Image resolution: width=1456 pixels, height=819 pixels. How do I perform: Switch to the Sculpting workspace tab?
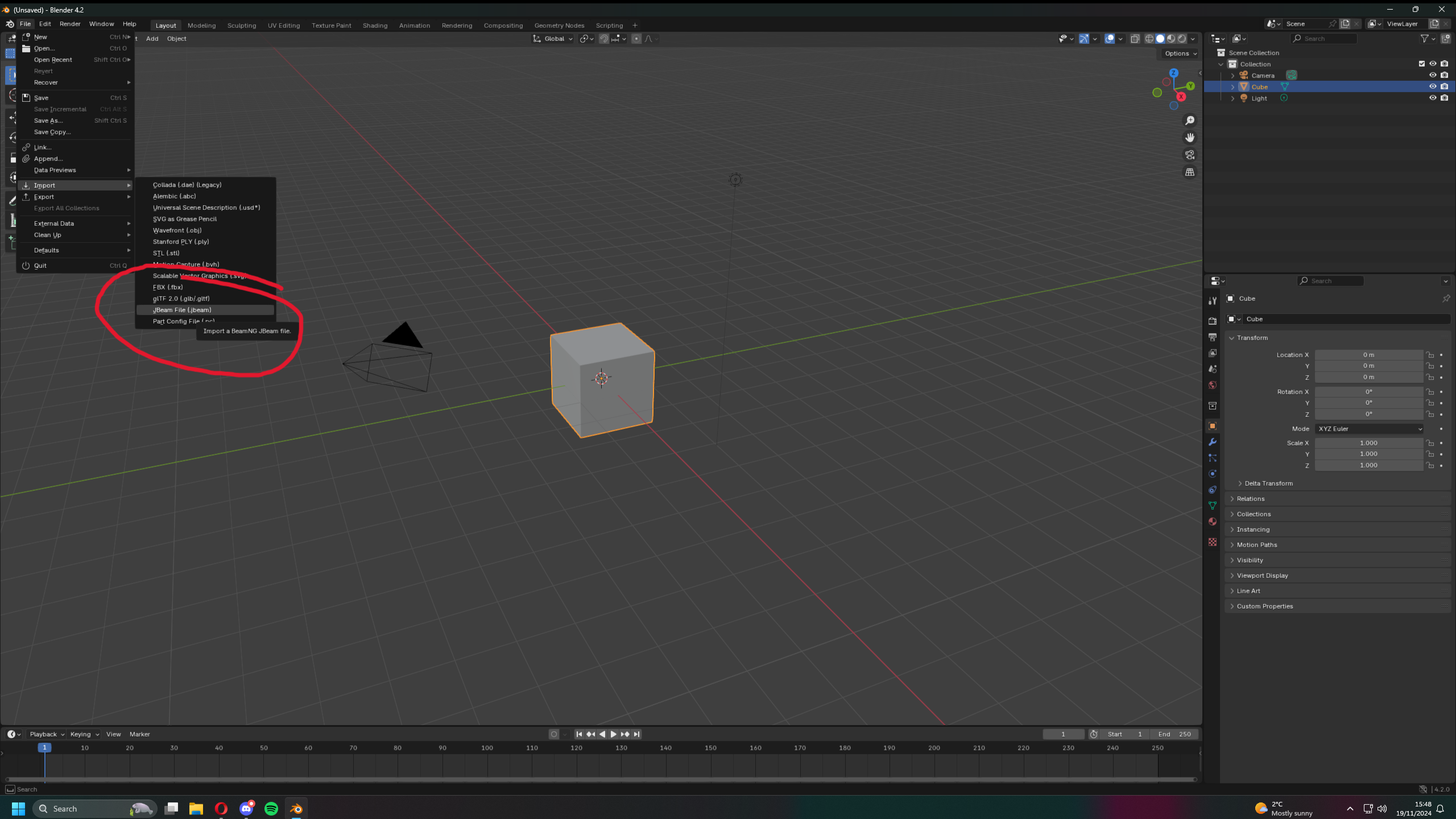tap(242, 26)
